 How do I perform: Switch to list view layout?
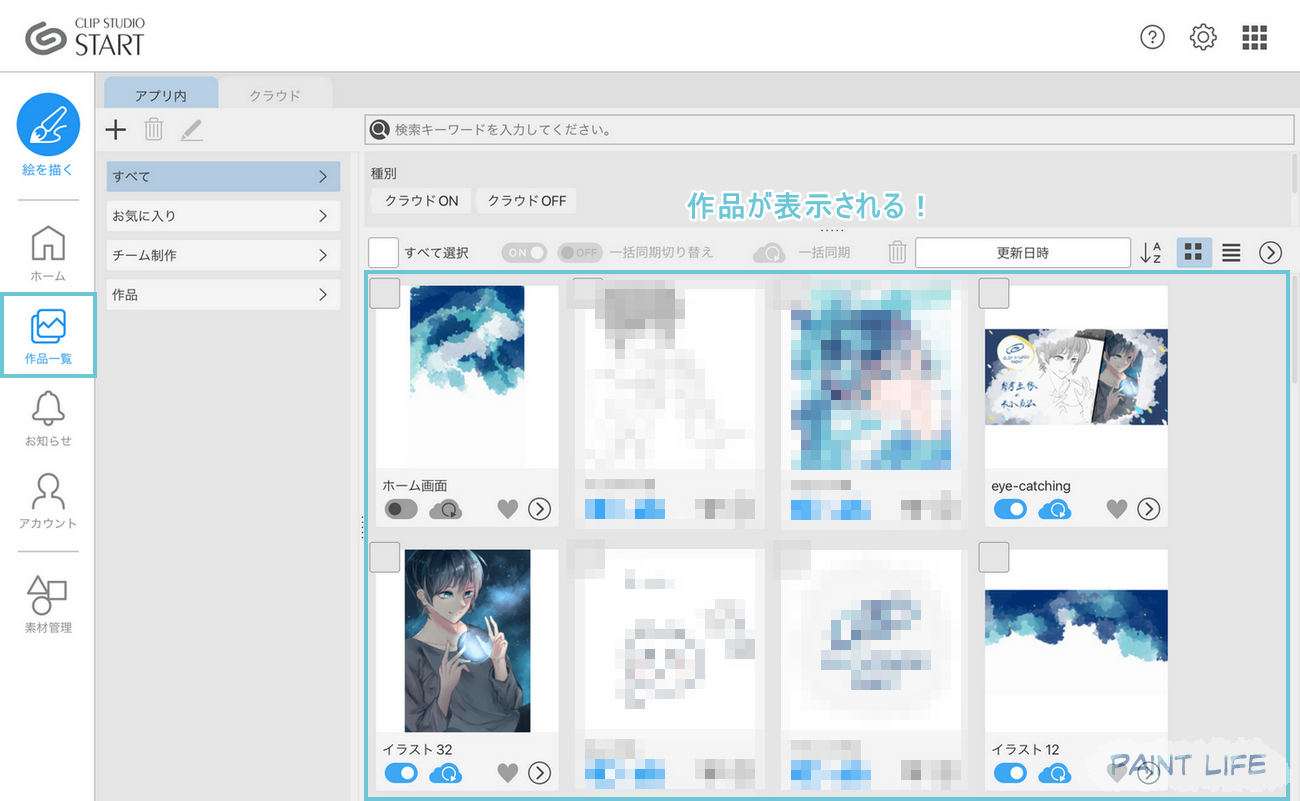pos(1230,252)
